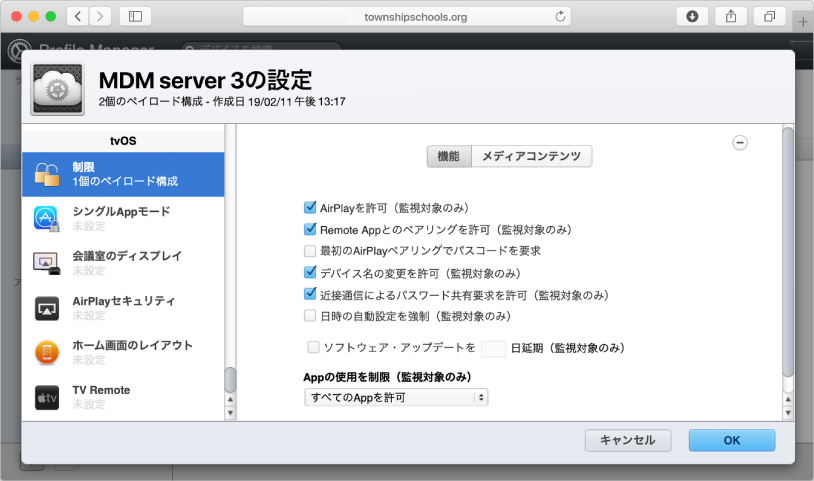Click the MDM server cloud gear icon
This screenshot has width=814, height=481.
pyautogui.click(x=58, y=89)
